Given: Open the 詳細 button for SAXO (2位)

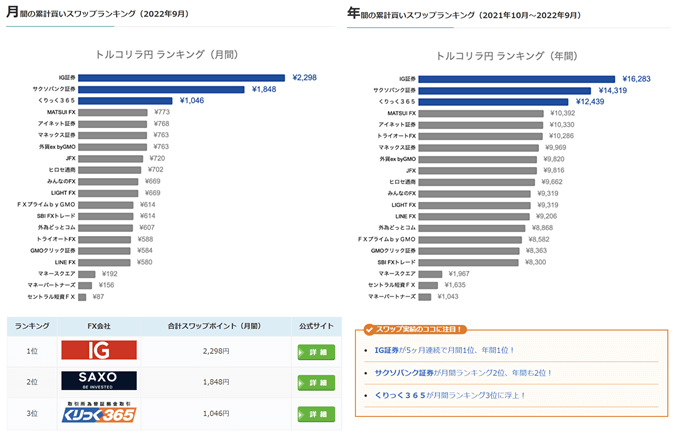Looking at the screenshot, I should pyautogui.click(x=316, y=383).
